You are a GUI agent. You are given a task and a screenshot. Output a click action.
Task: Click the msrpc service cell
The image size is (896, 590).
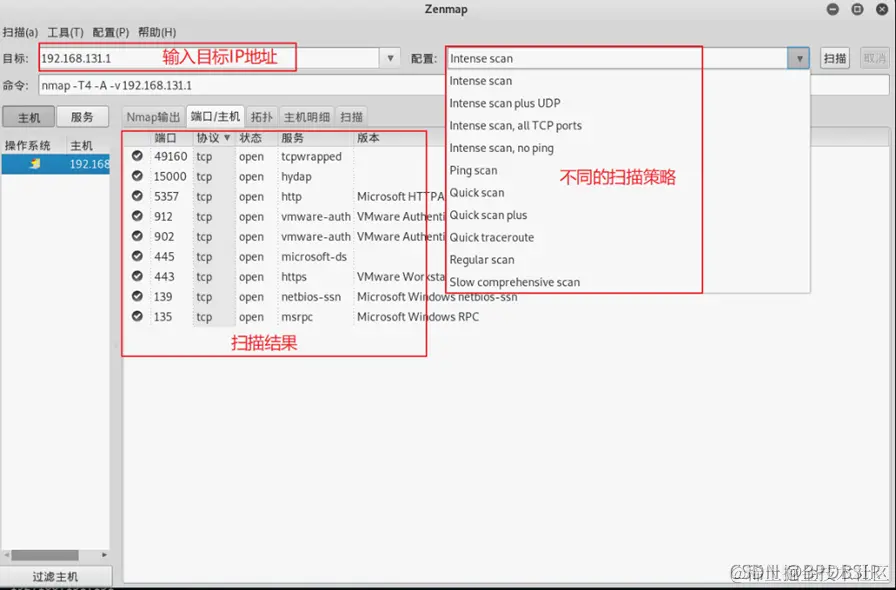pyautogui.click(x=297, y=317)
